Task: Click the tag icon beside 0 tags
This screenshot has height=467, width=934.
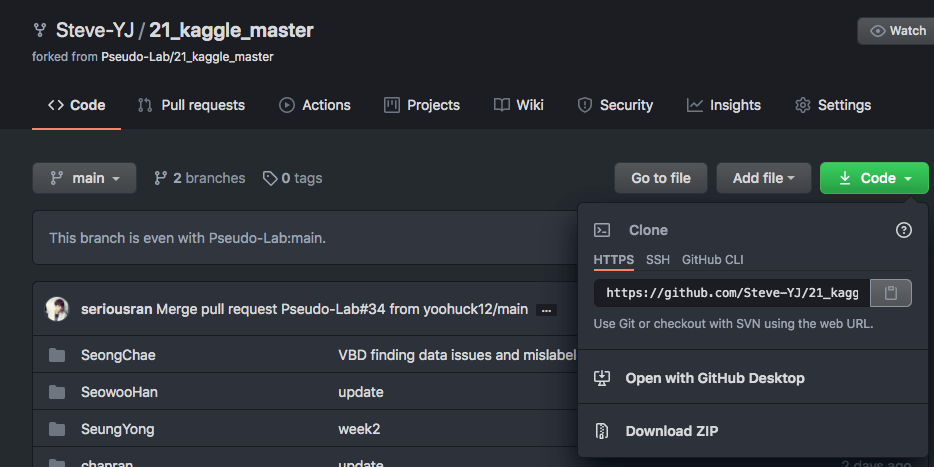Action: 270,178
